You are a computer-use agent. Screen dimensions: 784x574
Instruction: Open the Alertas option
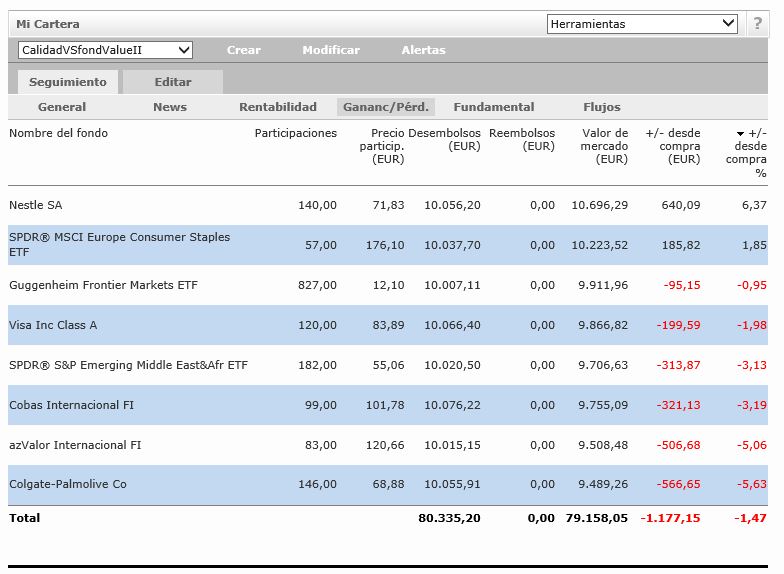(423, 50)
